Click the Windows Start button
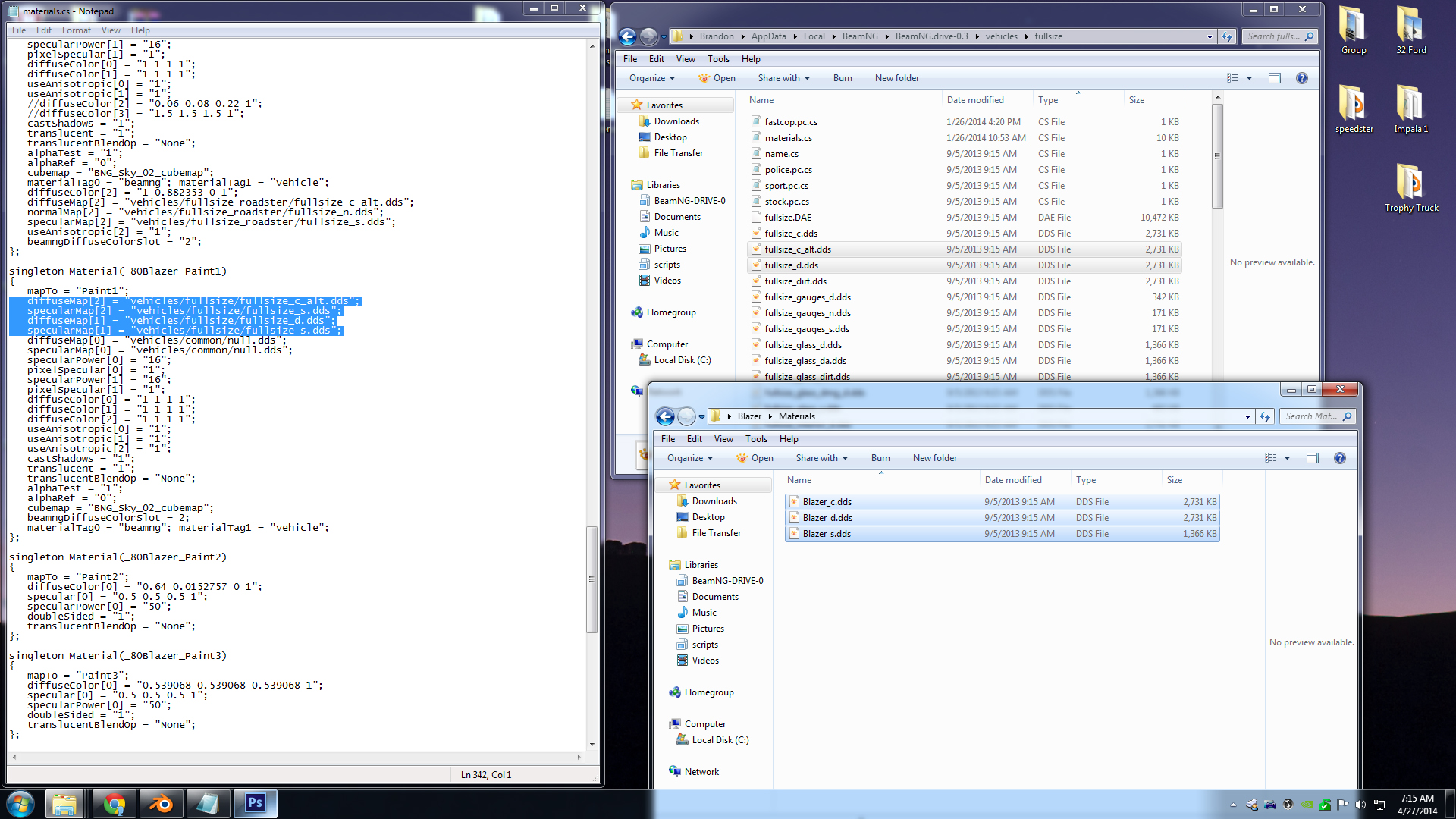This screenshot has height=819, width=1456. tap(20, 803)
